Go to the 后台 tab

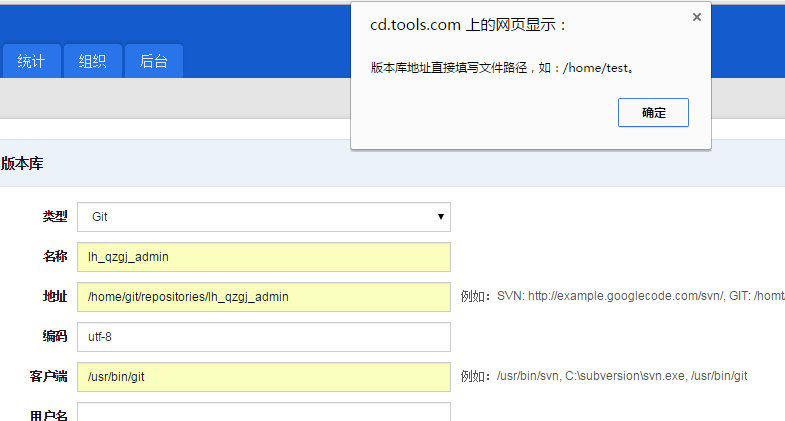(153, 61)
